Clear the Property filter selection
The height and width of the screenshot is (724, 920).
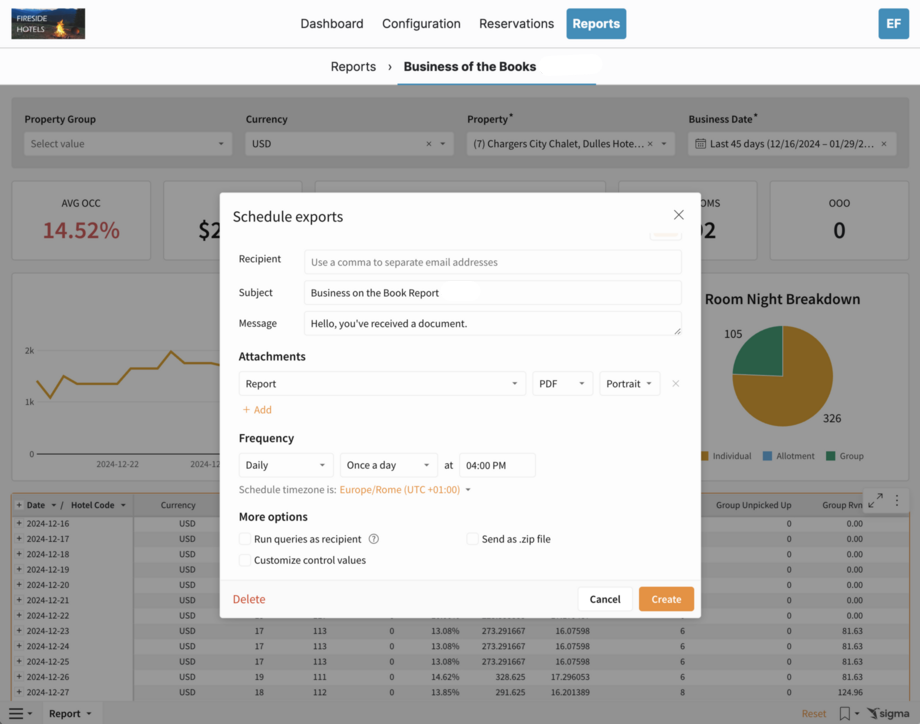pyautogui.click(x=650, y=144)
